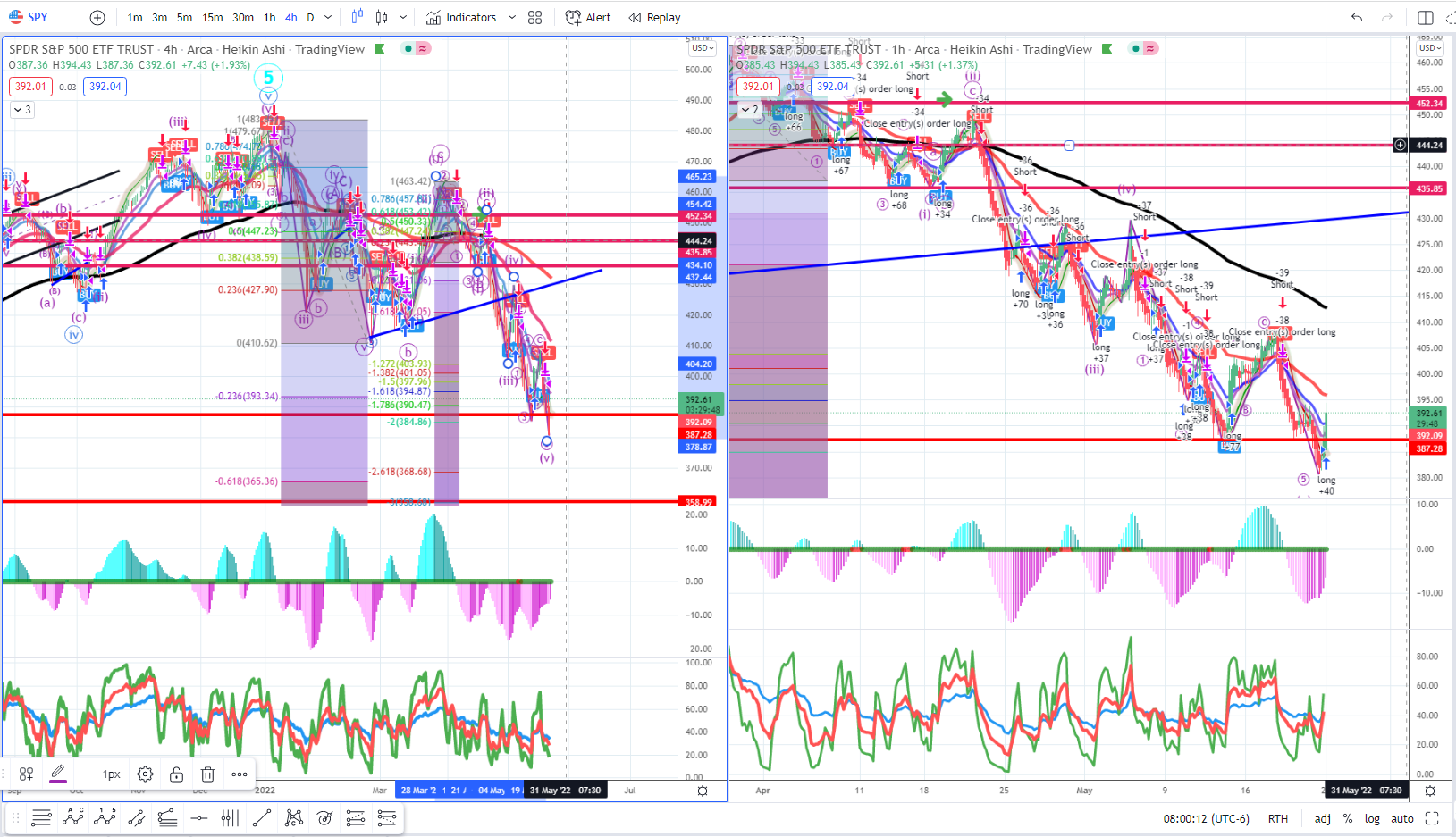Select the D daily timeframe

point(310,18)
